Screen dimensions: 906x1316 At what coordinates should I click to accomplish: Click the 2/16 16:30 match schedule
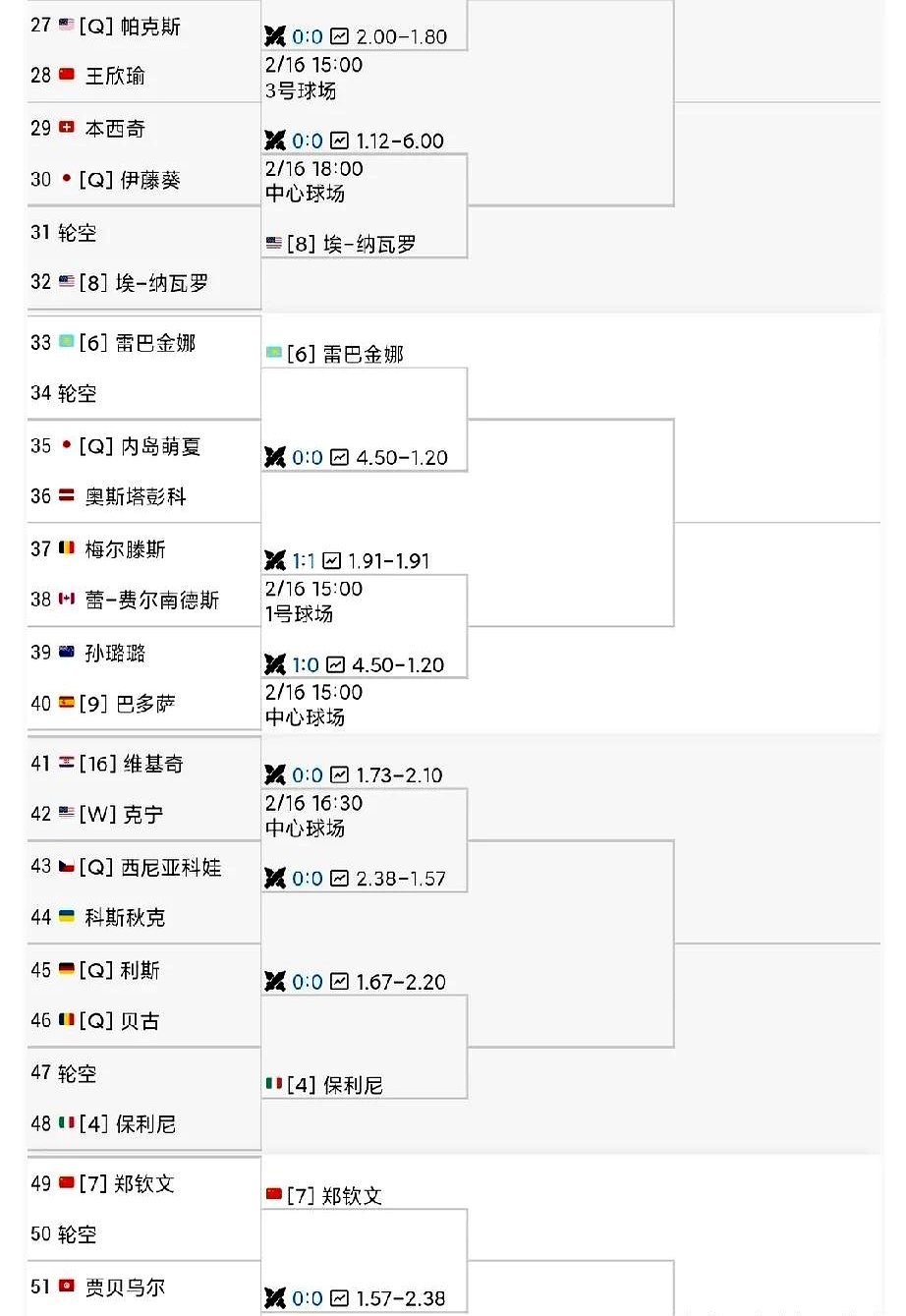click(313, 803)
